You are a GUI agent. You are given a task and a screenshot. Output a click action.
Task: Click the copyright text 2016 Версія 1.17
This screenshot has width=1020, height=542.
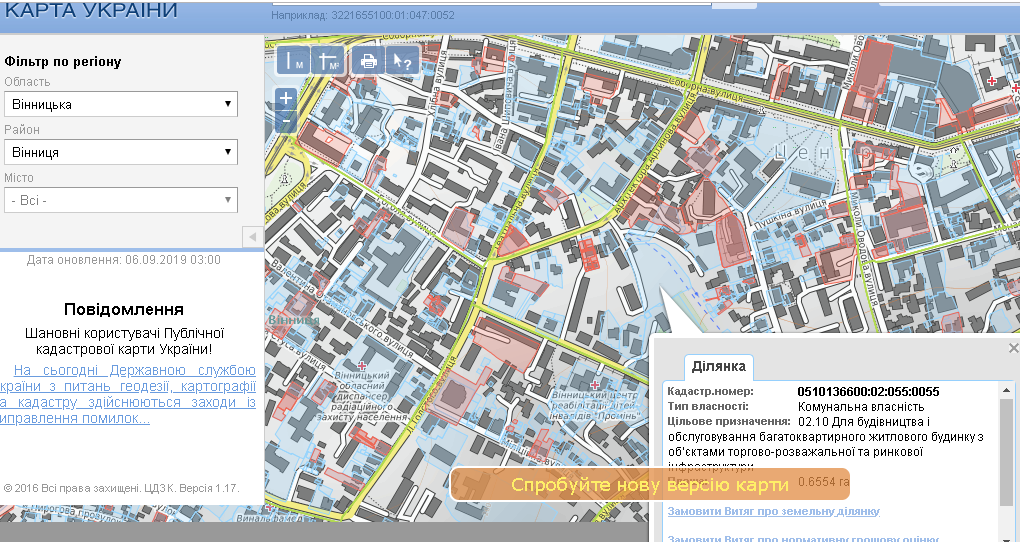[122, 488]
